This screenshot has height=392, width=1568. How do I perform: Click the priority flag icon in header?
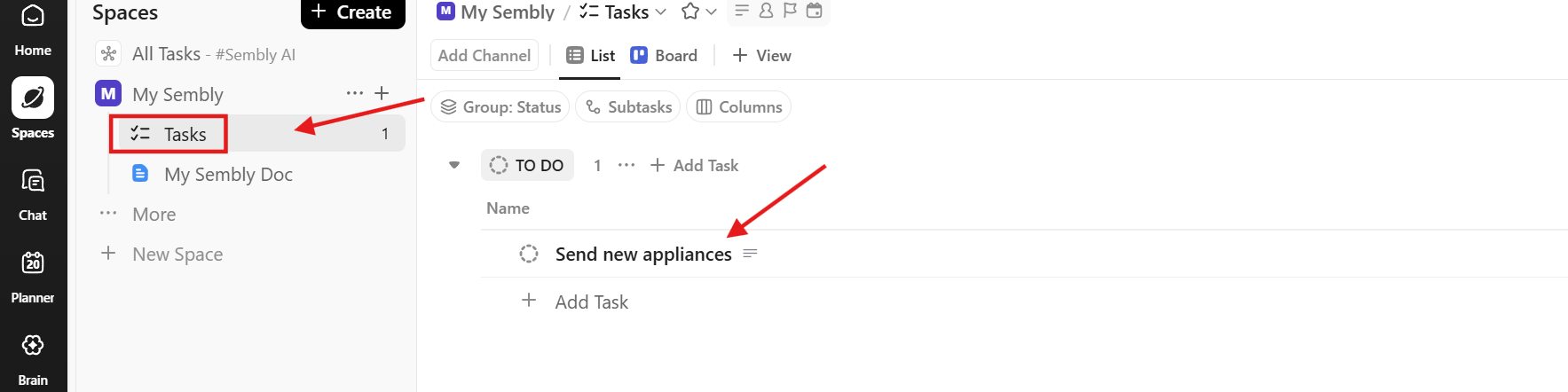(790, 11)
